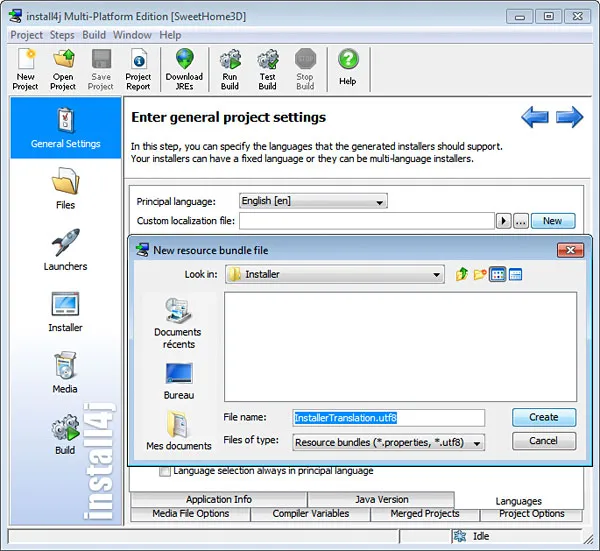
Task: Close the New resource bundle file dialog
Action: point(571,250)
